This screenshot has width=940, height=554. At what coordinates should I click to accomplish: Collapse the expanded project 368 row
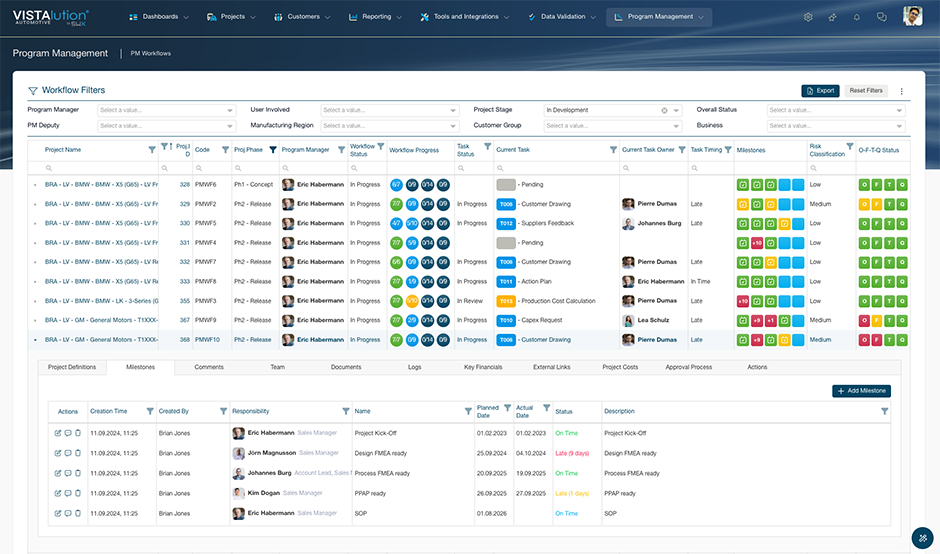point(35,340)
